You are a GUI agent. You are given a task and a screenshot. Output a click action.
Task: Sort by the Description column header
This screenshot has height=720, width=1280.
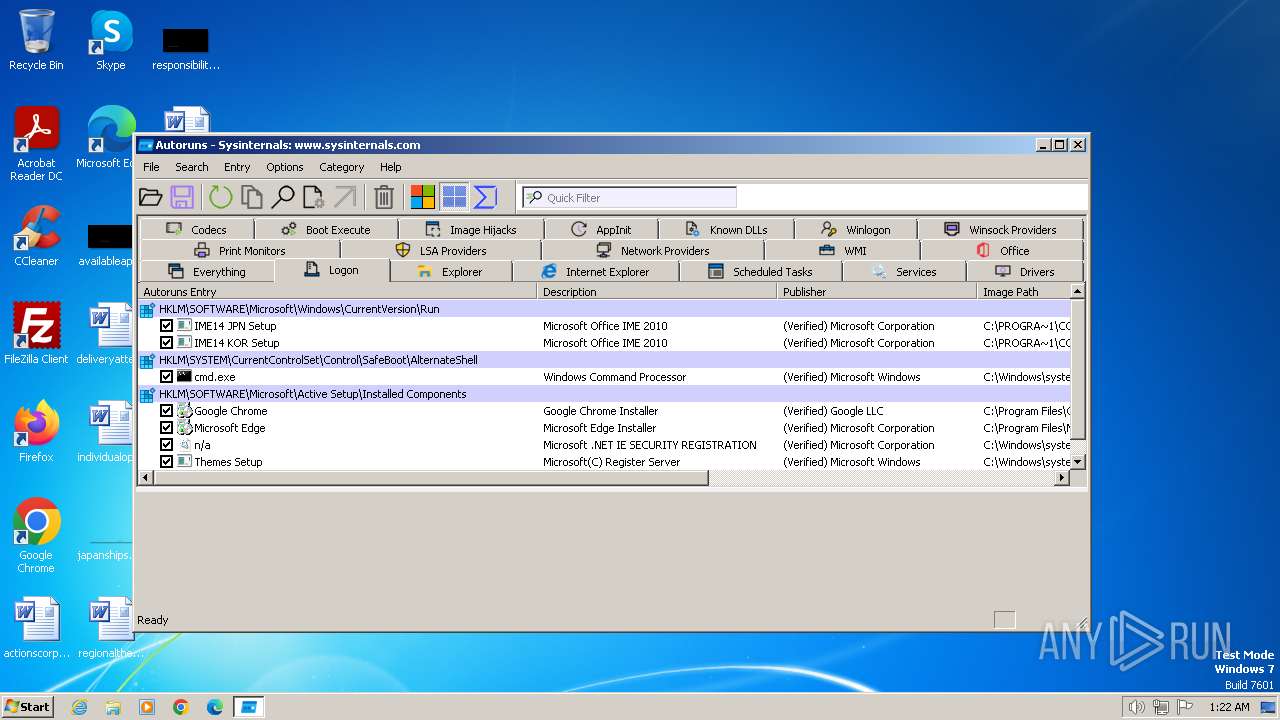pos(657,292)
